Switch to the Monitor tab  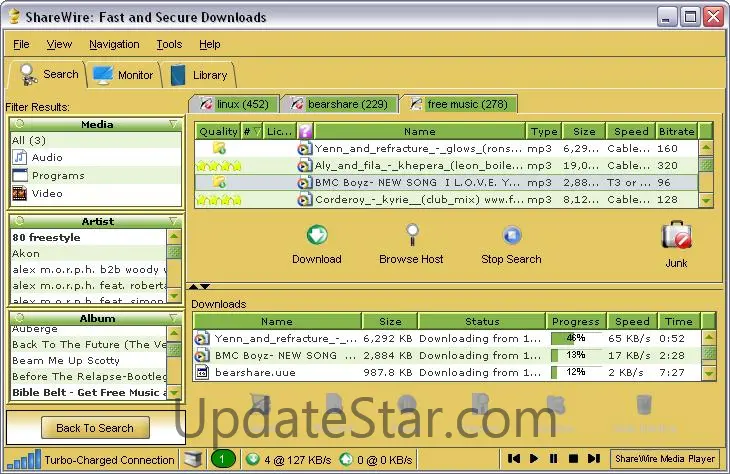[123, 74]
